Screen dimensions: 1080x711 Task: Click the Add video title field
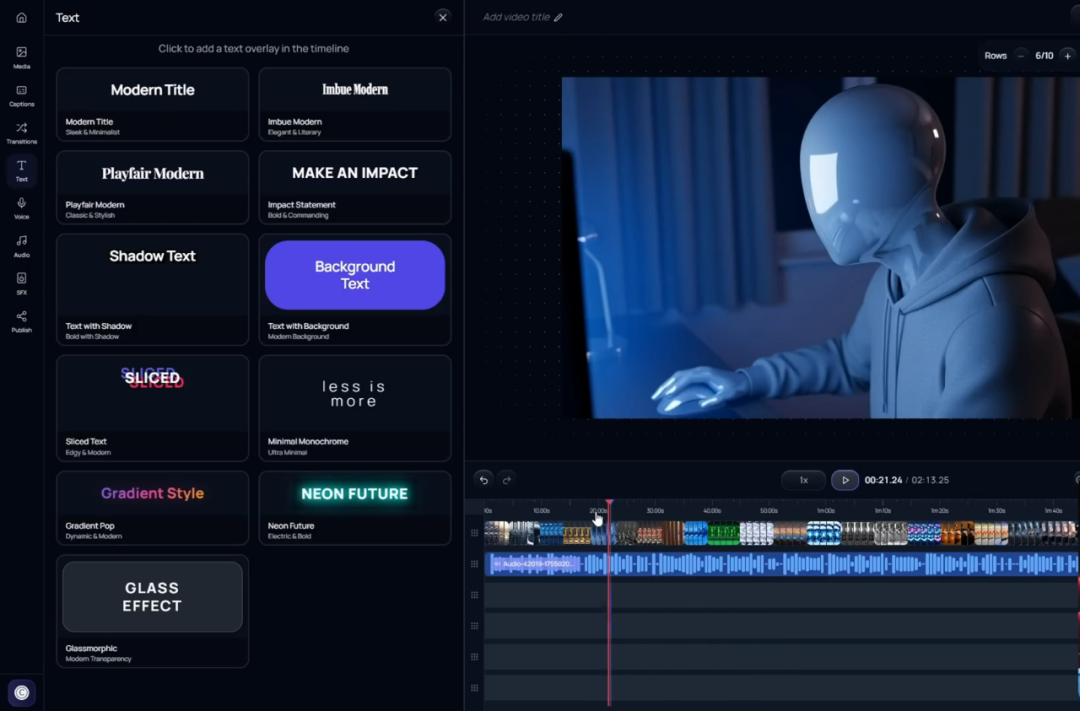(516, 17)
